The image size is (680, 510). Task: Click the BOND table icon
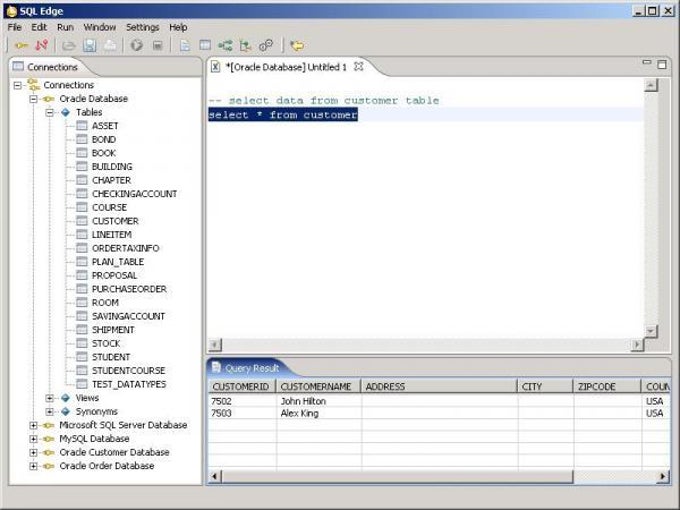click(x=82, y=139)
